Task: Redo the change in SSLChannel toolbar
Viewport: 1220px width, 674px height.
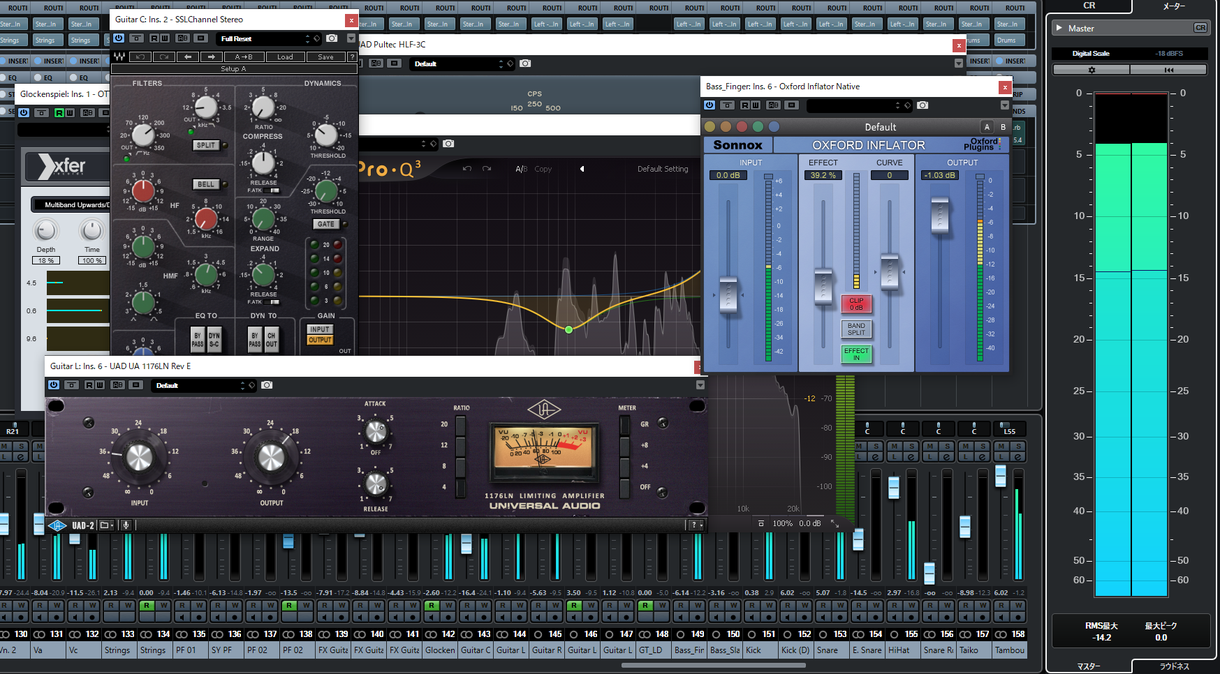Action: coord(164,57)
